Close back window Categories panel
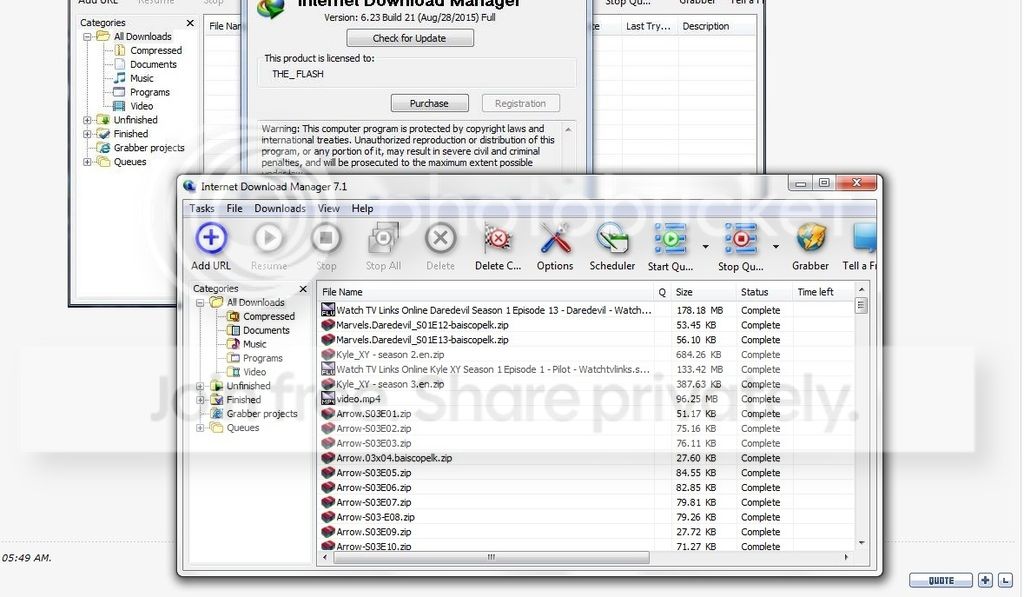Viewport: 1024px width, 597px height. [x=190, y=23]
